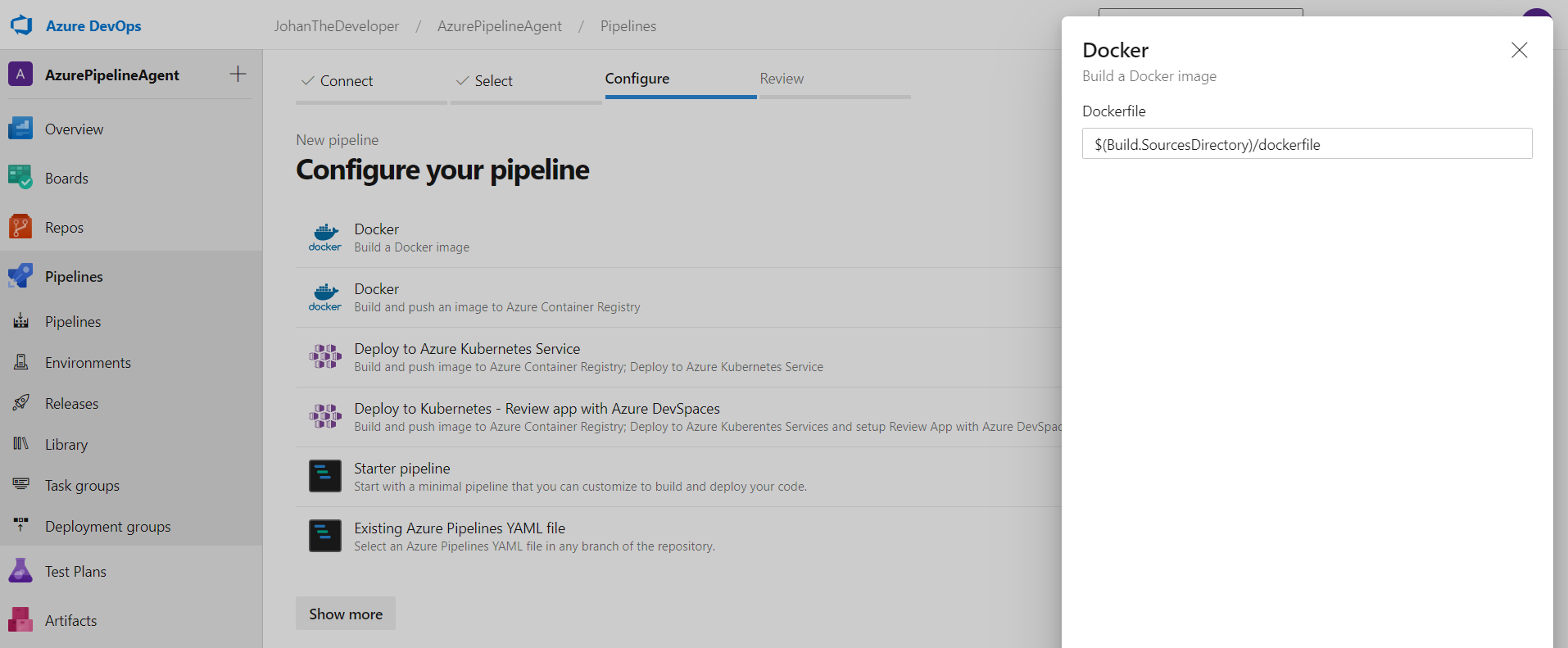Click the Deploy to Azure Kubernetes Service icon
1568x648 pixels.
[x=325, y=356]
